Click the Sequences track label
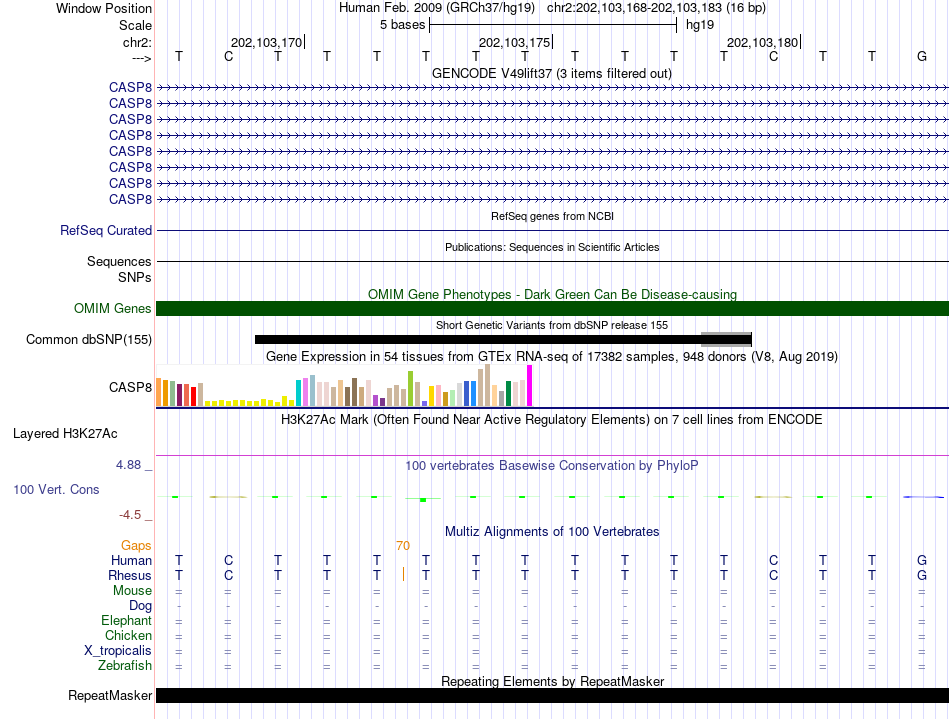The width and height of the screenshot is (950, 719). click(x=119, y=261)
